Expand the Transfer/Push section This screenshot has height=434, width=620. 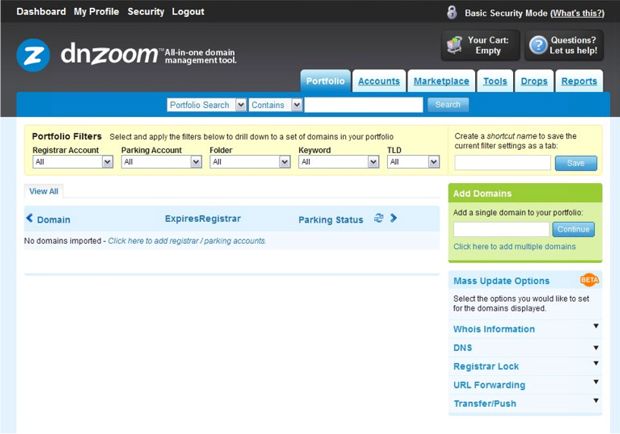[x=525, y=403]
